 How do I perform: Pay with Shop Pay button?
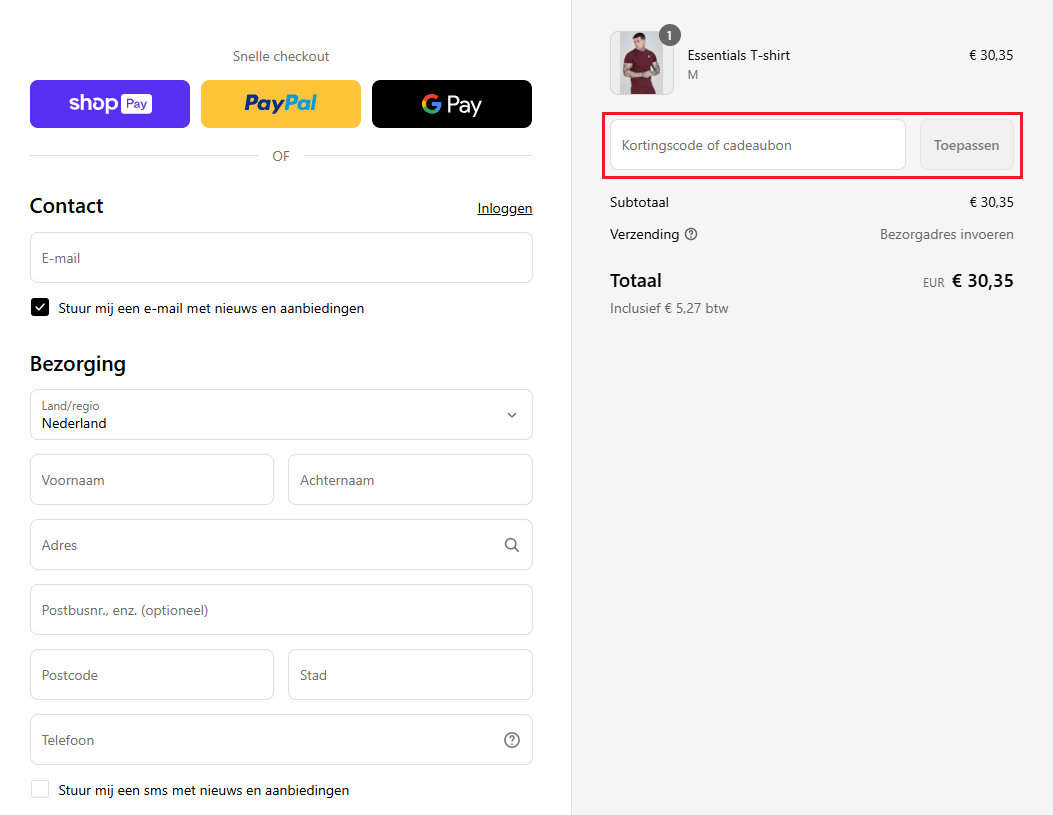pos(110,104)
